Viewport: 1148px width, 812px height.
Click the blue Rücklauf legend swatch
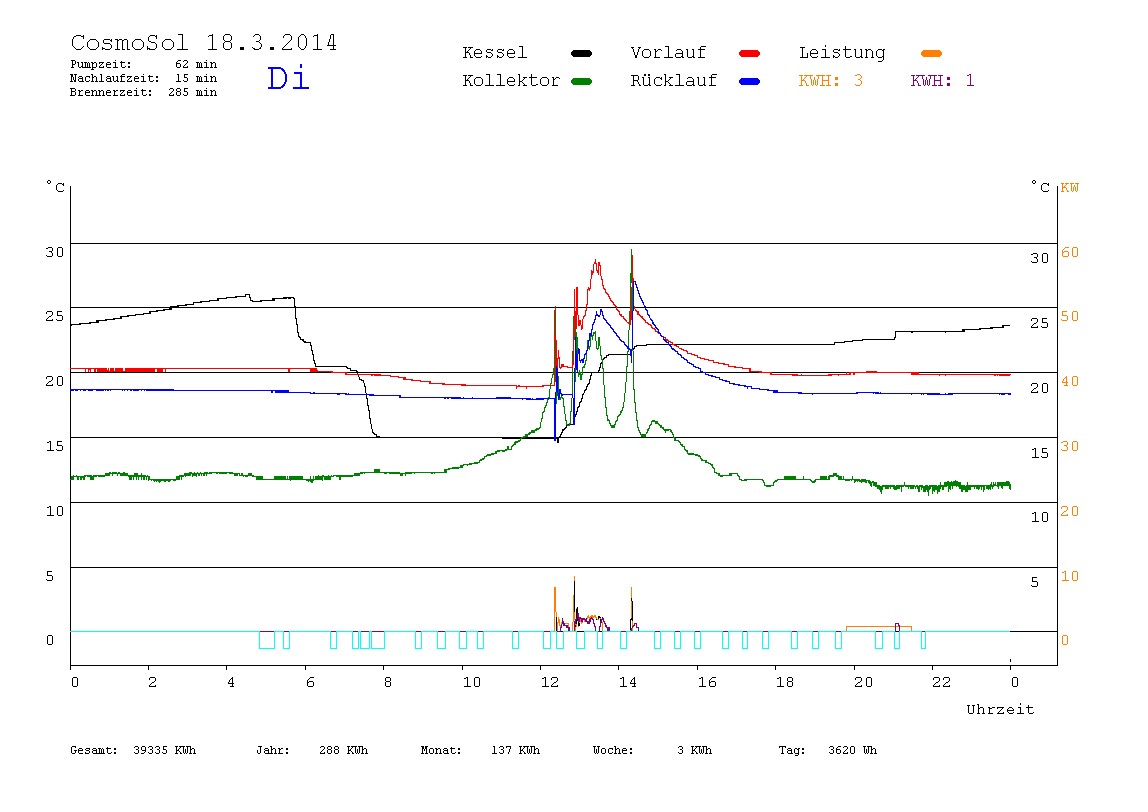[x=750, y=81]
